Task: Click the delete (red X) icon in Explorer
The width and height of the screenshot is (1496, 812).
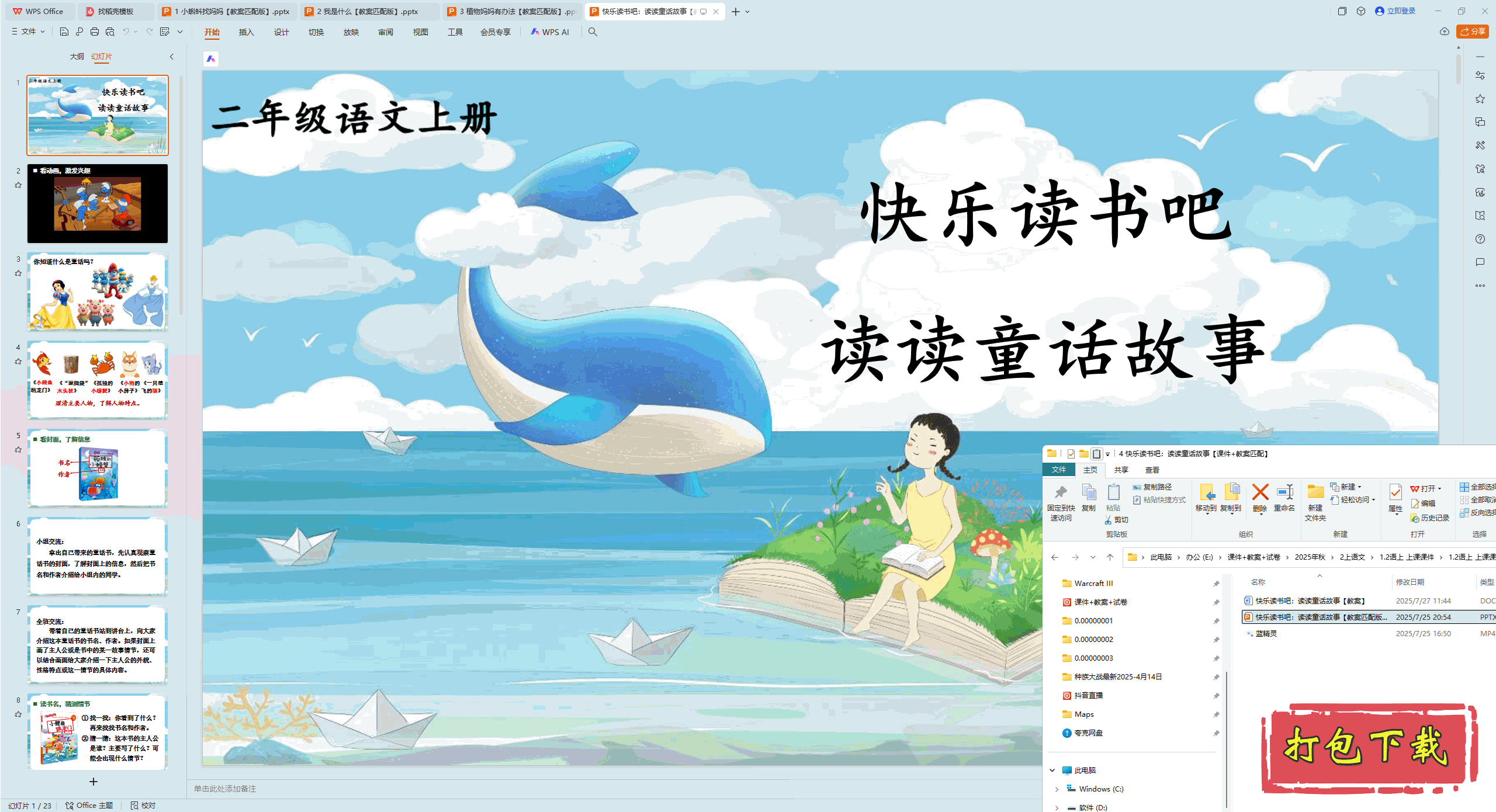Action: (x=1260, y=492)
